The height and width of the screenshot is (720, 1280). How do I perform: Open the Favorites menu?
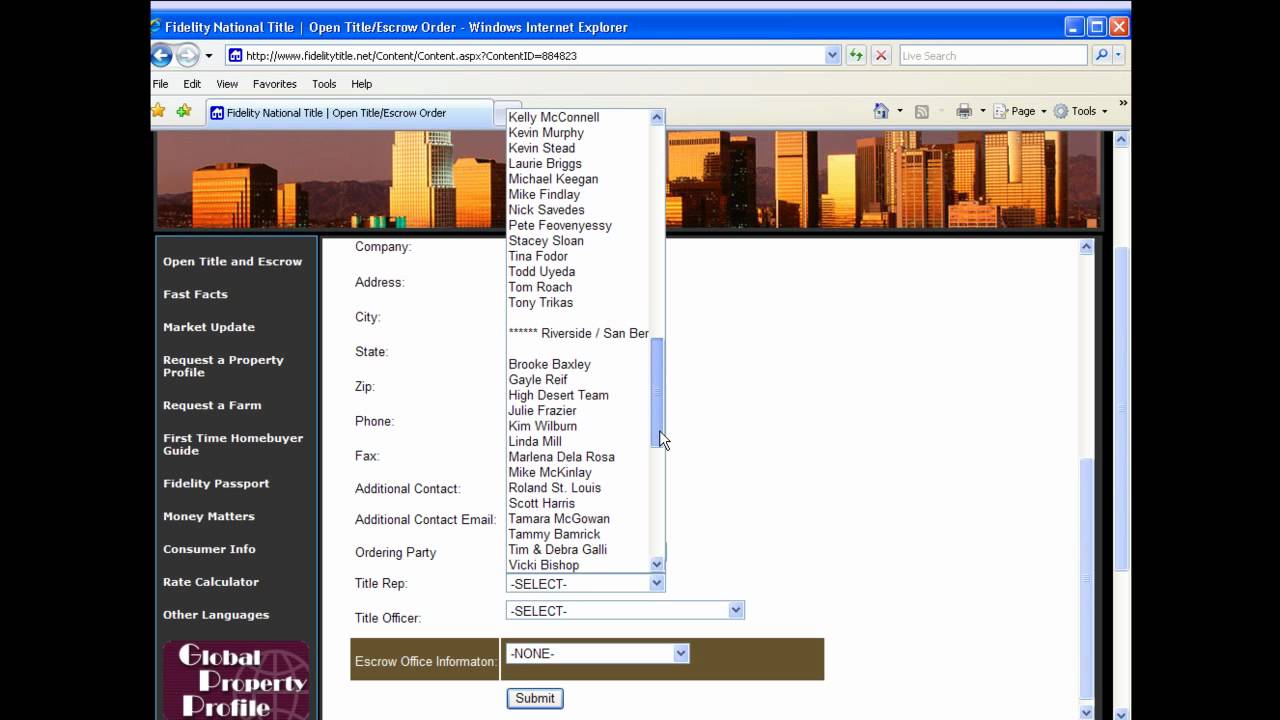(x=274, y=84)
